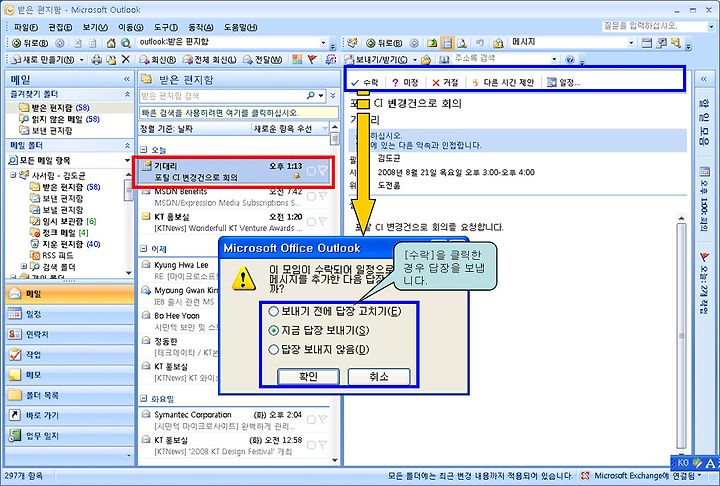
Task: Click the 취소 button in the dialog
Action: (379, 377)
